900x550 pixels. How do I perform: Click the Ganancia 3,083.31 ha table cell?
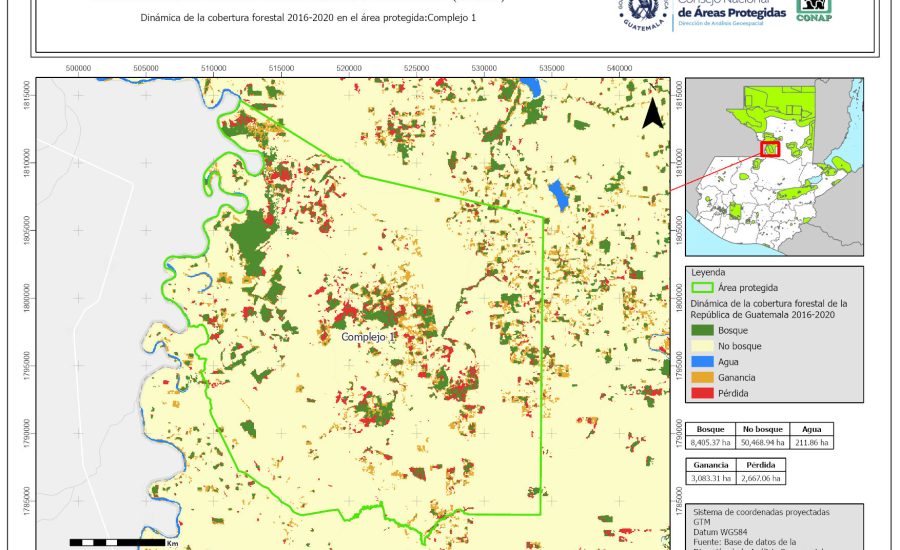(x=710, y=479)
